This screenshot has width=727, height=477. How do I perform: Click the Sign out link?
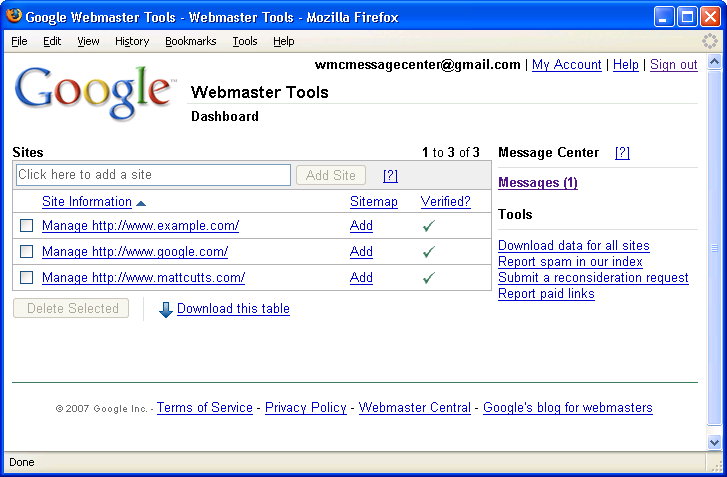674,64
